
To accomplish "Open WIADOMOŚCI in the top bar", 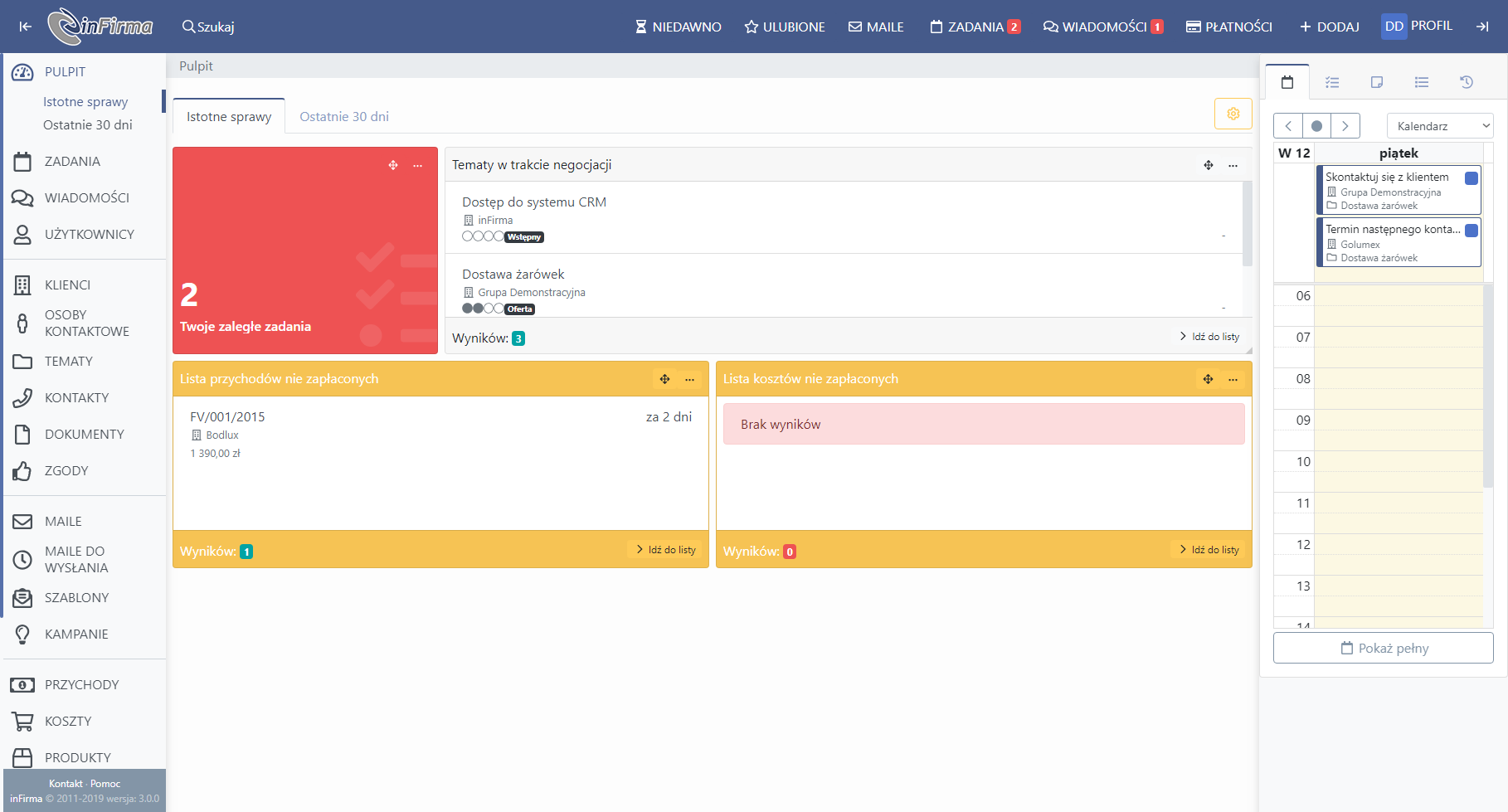I will pyautogui.click(x=1103, y=27).
